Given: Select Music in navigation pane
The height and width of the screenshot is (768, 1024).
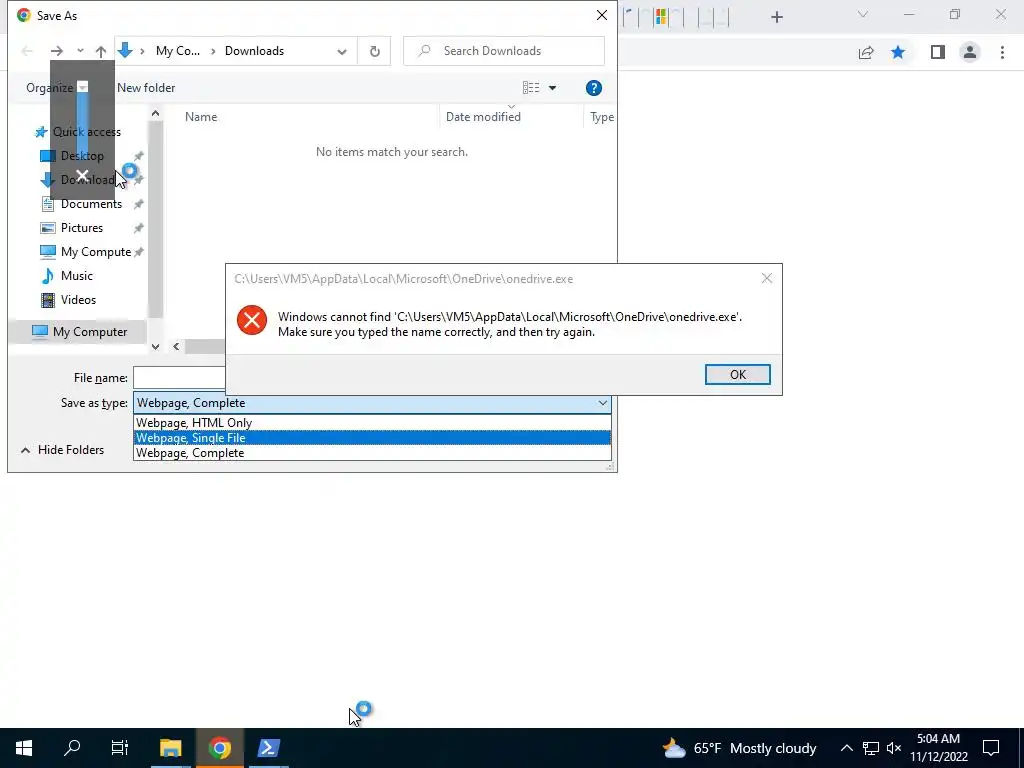Looking at the screenshot, I should (x=76, y=276).
